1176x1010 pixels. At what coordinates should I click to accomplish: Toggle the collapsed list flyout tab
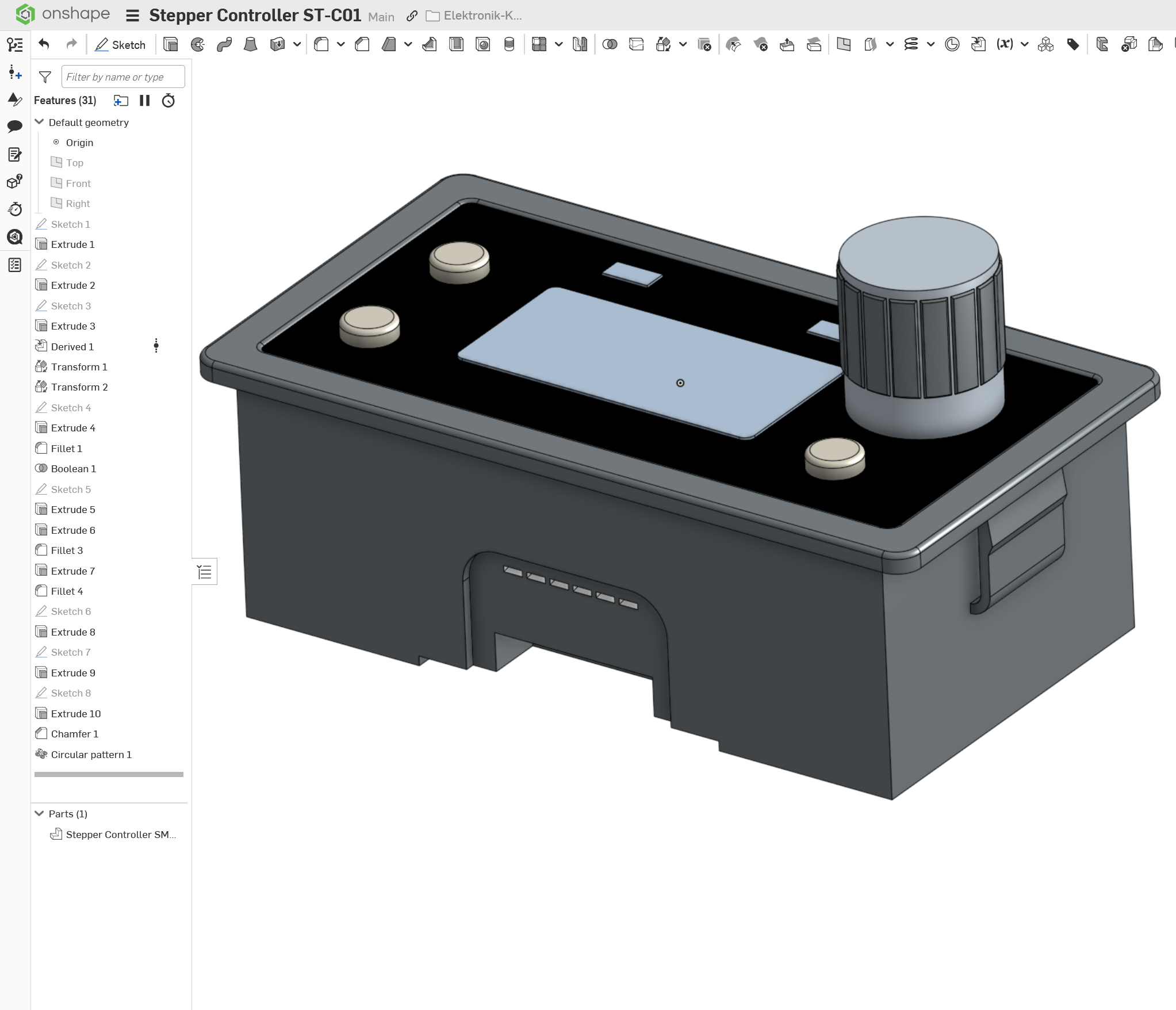[x=204, y=572]
